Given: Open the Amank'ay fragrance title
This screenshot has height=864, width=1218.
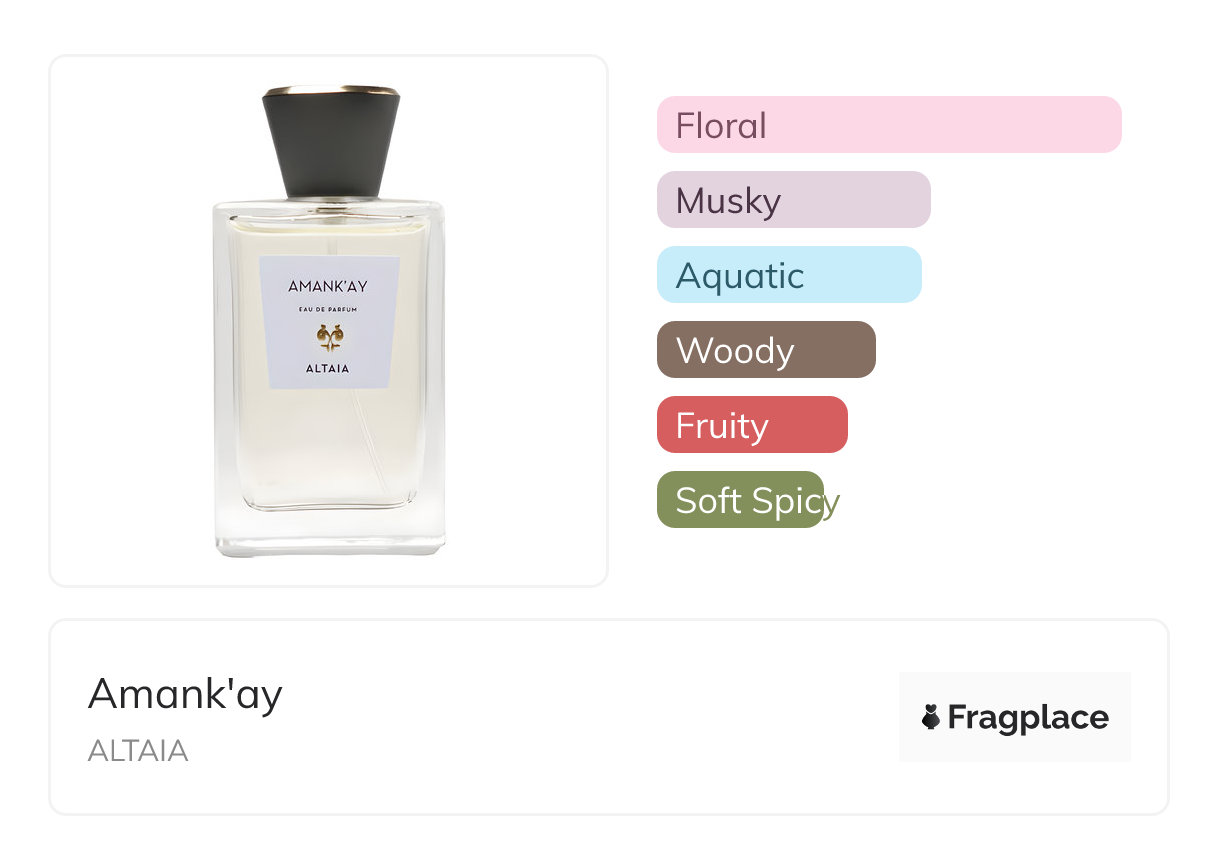Looking at the screenshot, I should coord(185,694).
